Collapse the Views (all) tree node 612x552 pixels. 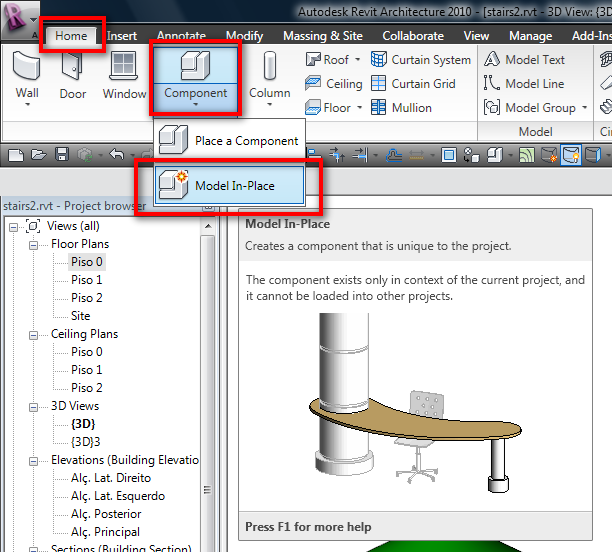[x=14, y=227]
